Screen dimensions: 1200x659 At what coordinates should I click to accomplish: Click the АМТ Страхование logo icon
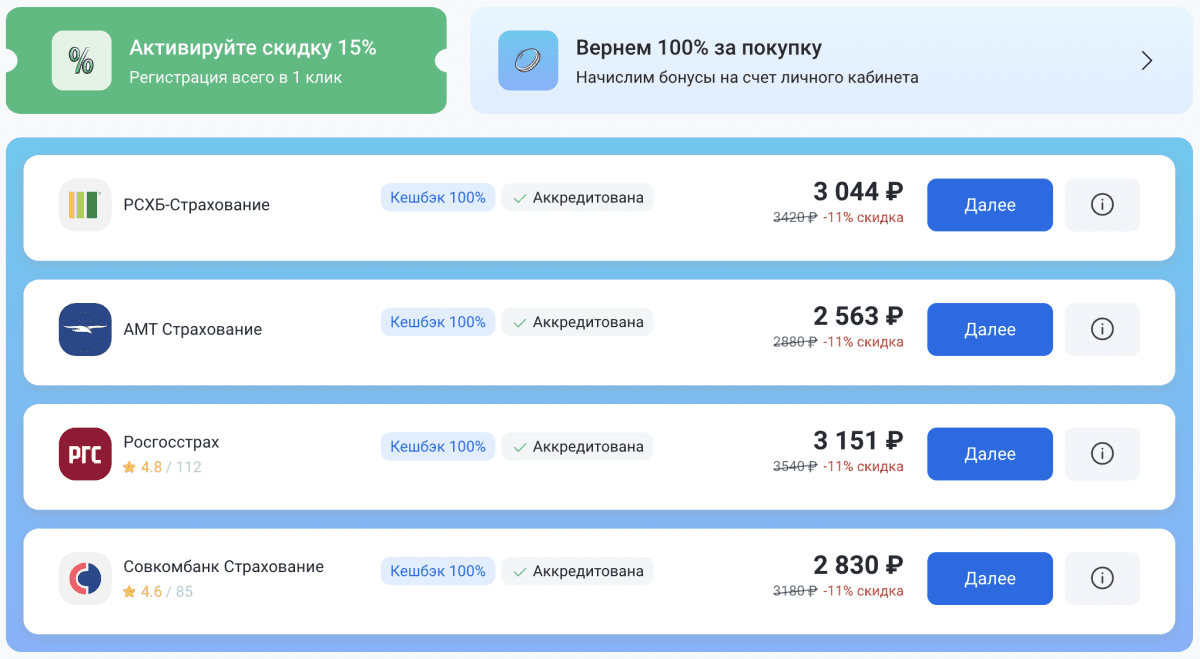(x=85, y=329)
